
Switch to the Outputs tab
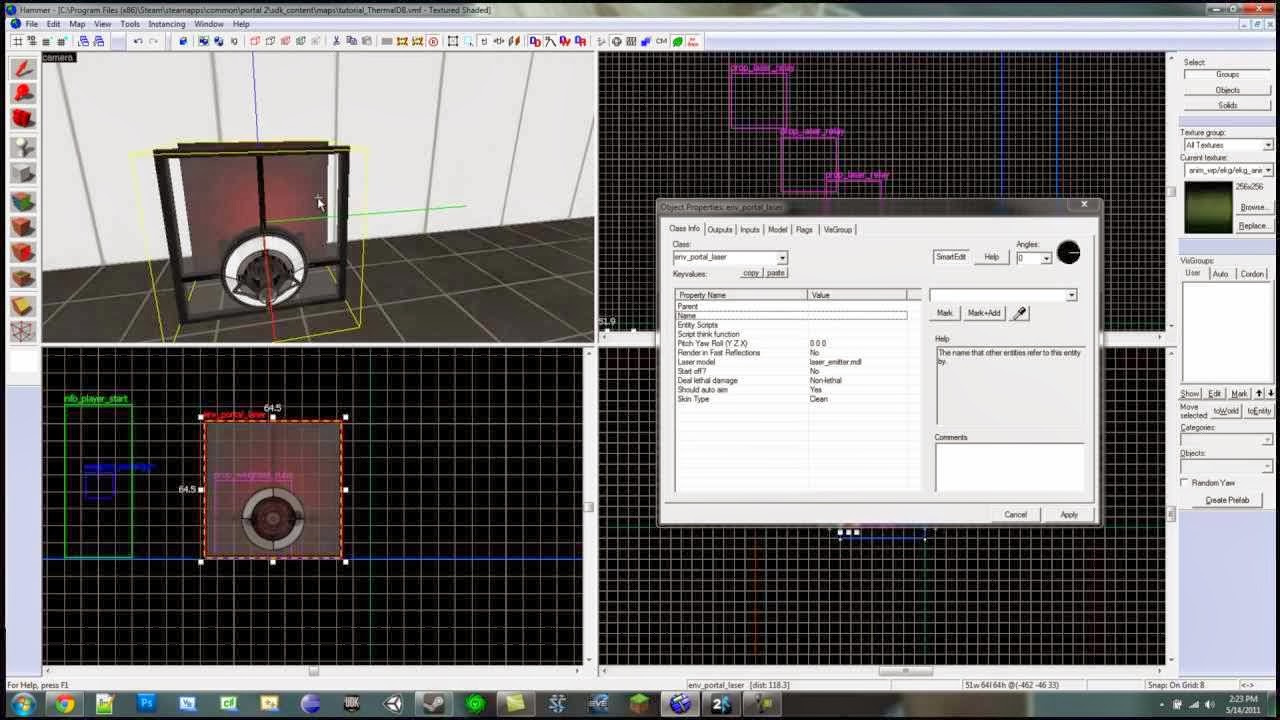click(719, 230)
